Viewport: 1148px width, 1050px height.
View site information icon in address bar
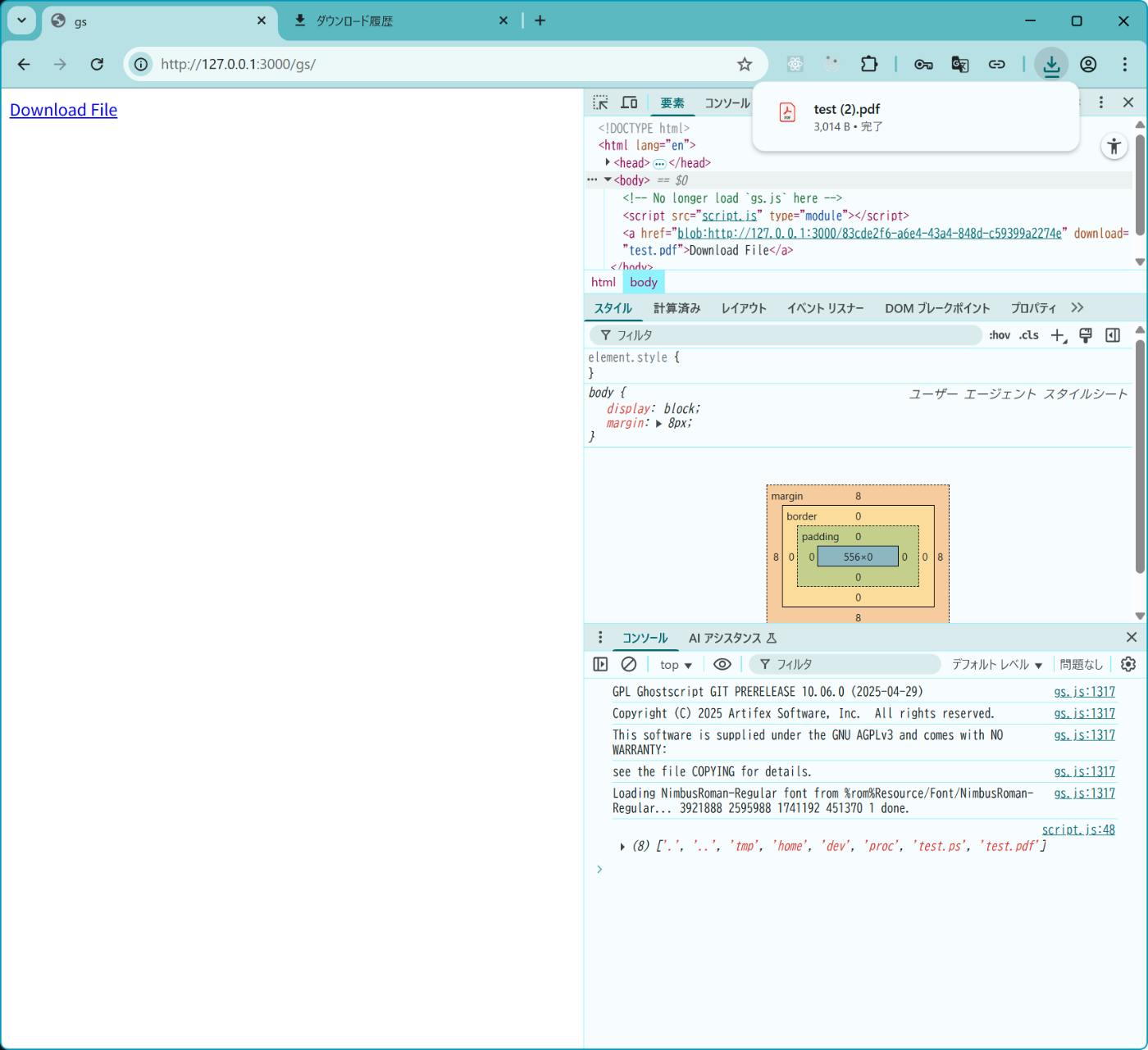click(142, 64)
